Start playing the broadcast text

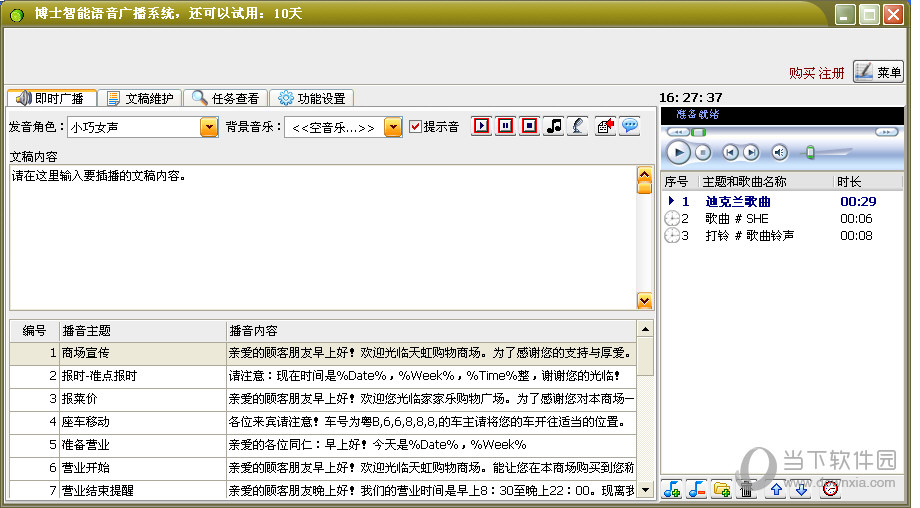click(481, 126)
